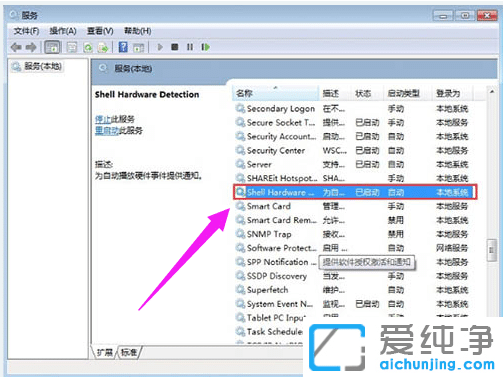This screenshot has height=377, width=503.
Task: Open the 帮助(H) menu
Action: 137,31
